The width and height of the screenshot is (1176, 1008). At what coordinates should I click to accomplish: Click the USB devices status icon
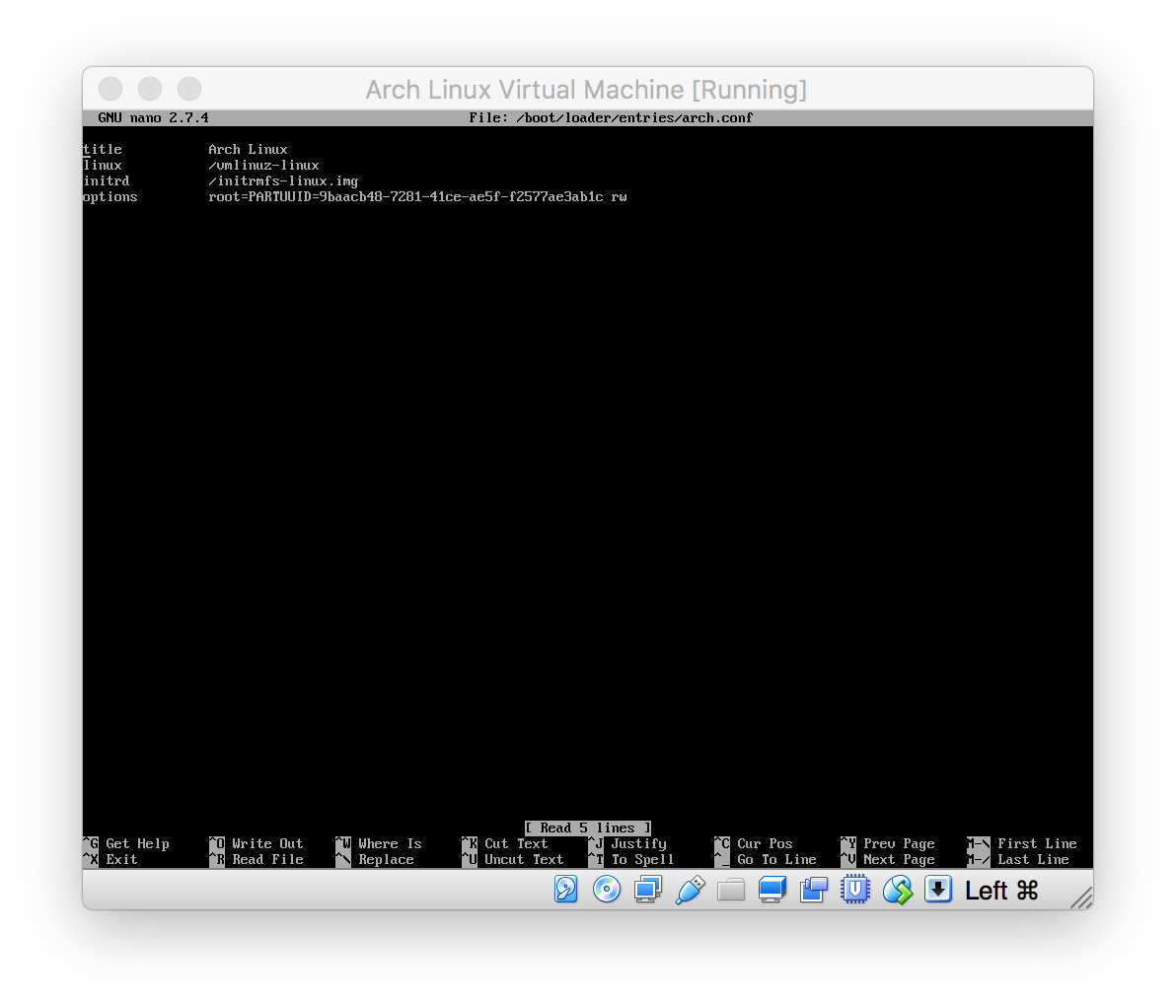[x=690, y=890]
